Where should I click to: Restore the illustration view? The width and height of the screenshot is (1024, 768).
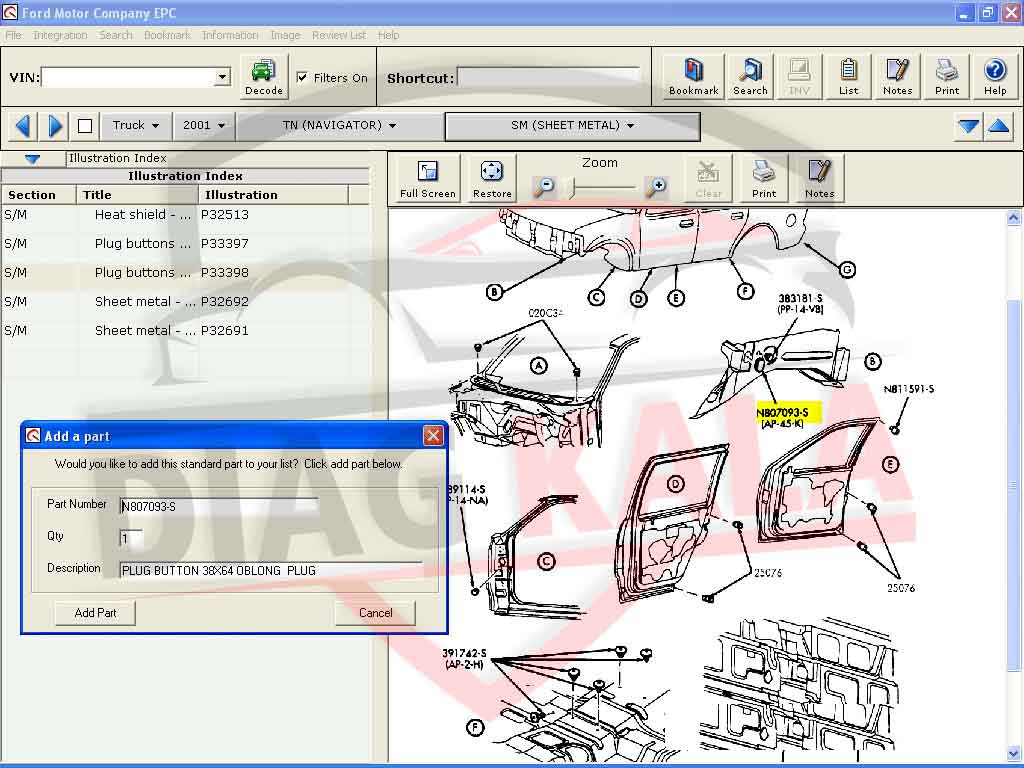492,178
